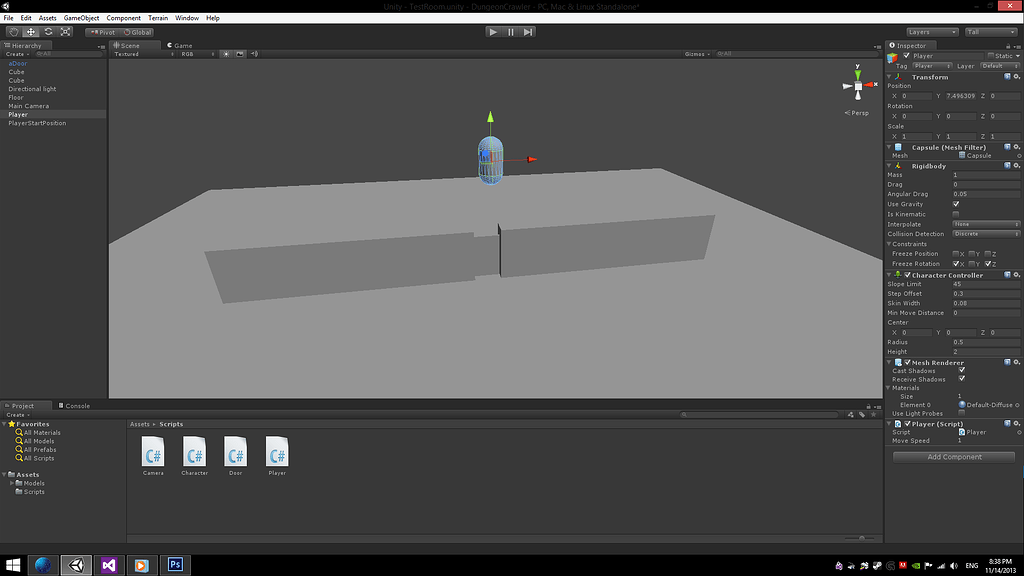This screenshot has width=1024, height=576.
Task: Mute scene view audio
Action: pos(253,53)
